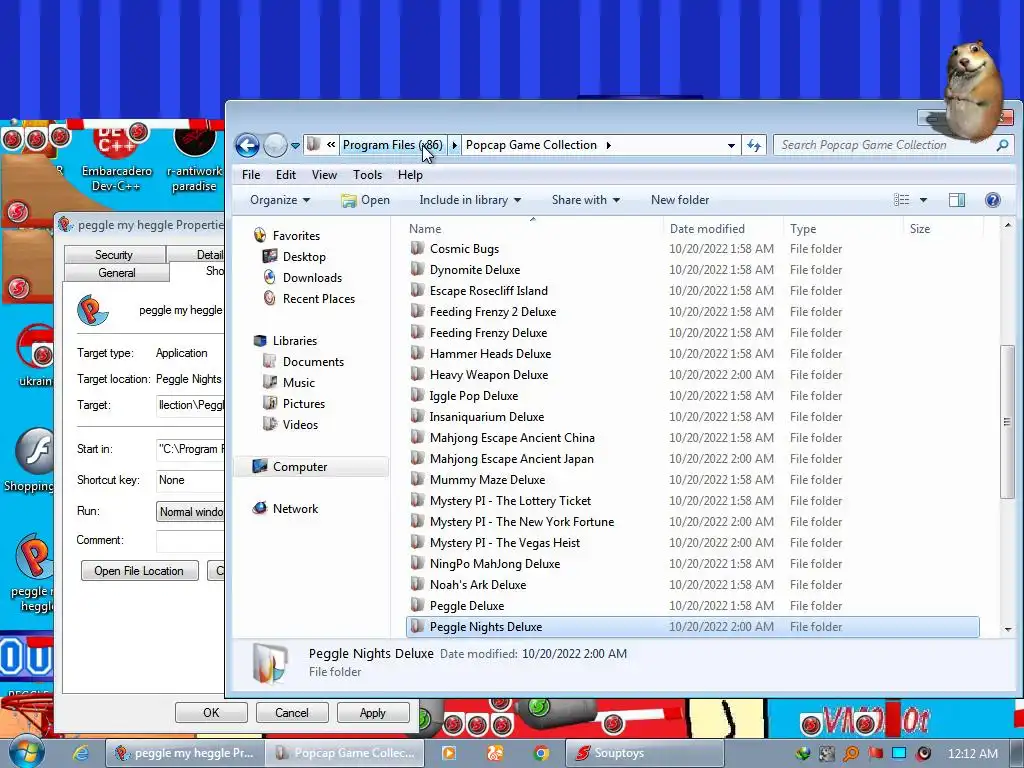Switch to Souptoys taskbar button
The height and width of the screenshot is (768, 1024).
coord(644,753)
